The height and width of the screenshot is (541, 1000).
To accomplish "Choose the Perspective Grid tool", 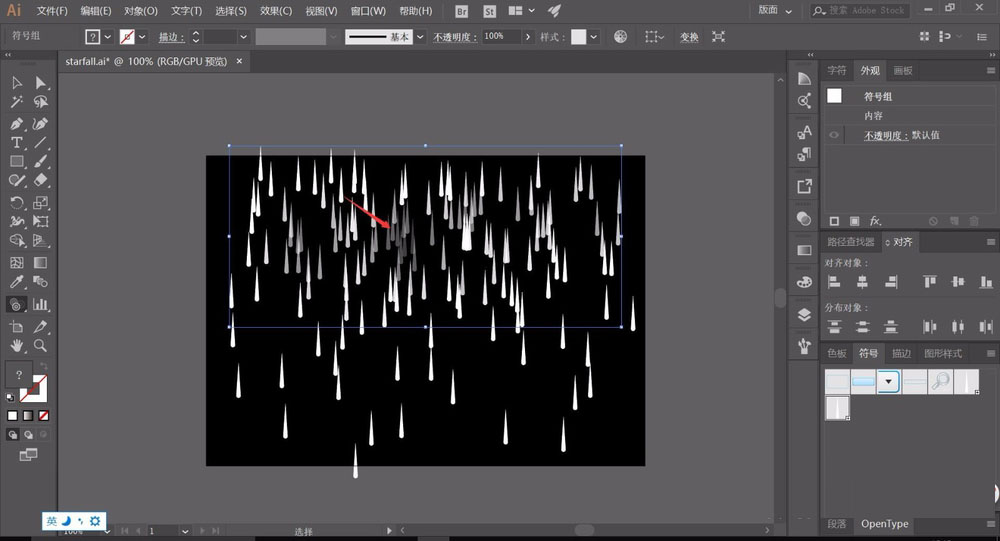I will coord(41,241).
